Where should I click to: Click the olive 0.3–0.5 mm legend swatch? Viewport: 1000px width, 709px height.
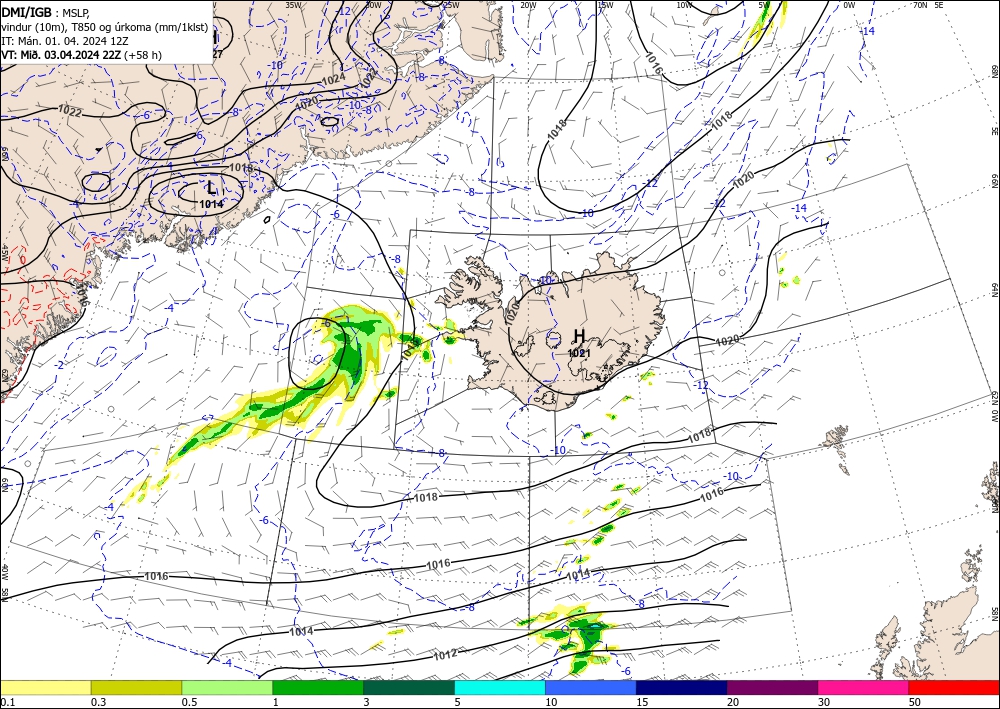tap(136, 687)
